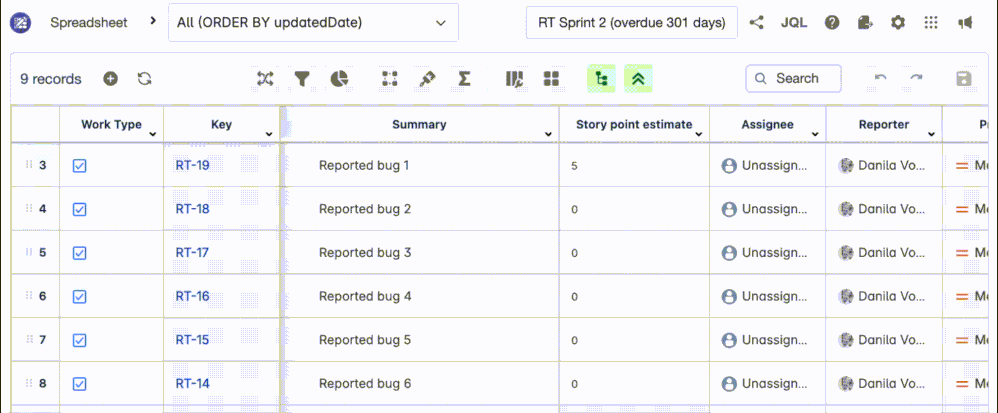Click the Story point estimate column header

(x=635, y=125)
